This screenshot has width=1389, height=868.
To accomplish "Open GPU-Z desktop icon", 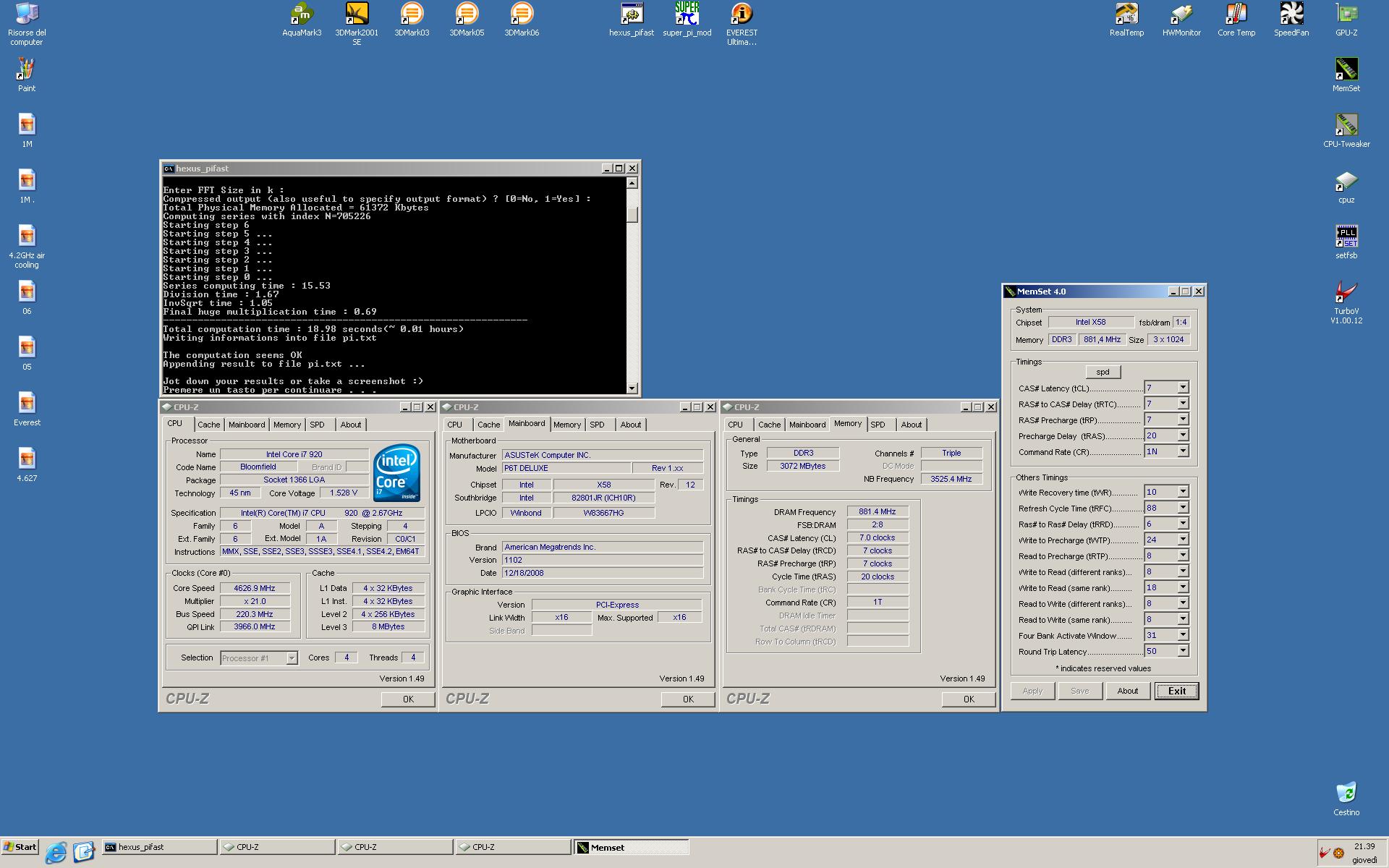I will tap(1346, 20).
